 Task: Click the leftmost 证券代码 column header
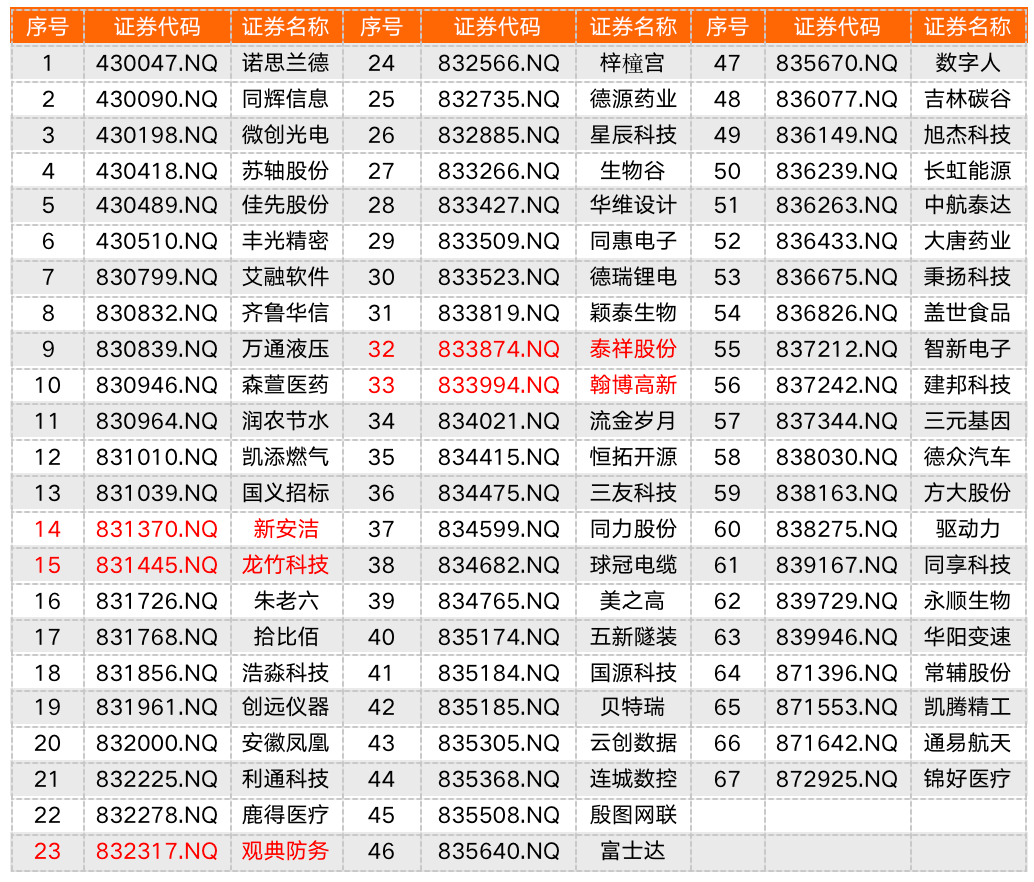[156, 27]
